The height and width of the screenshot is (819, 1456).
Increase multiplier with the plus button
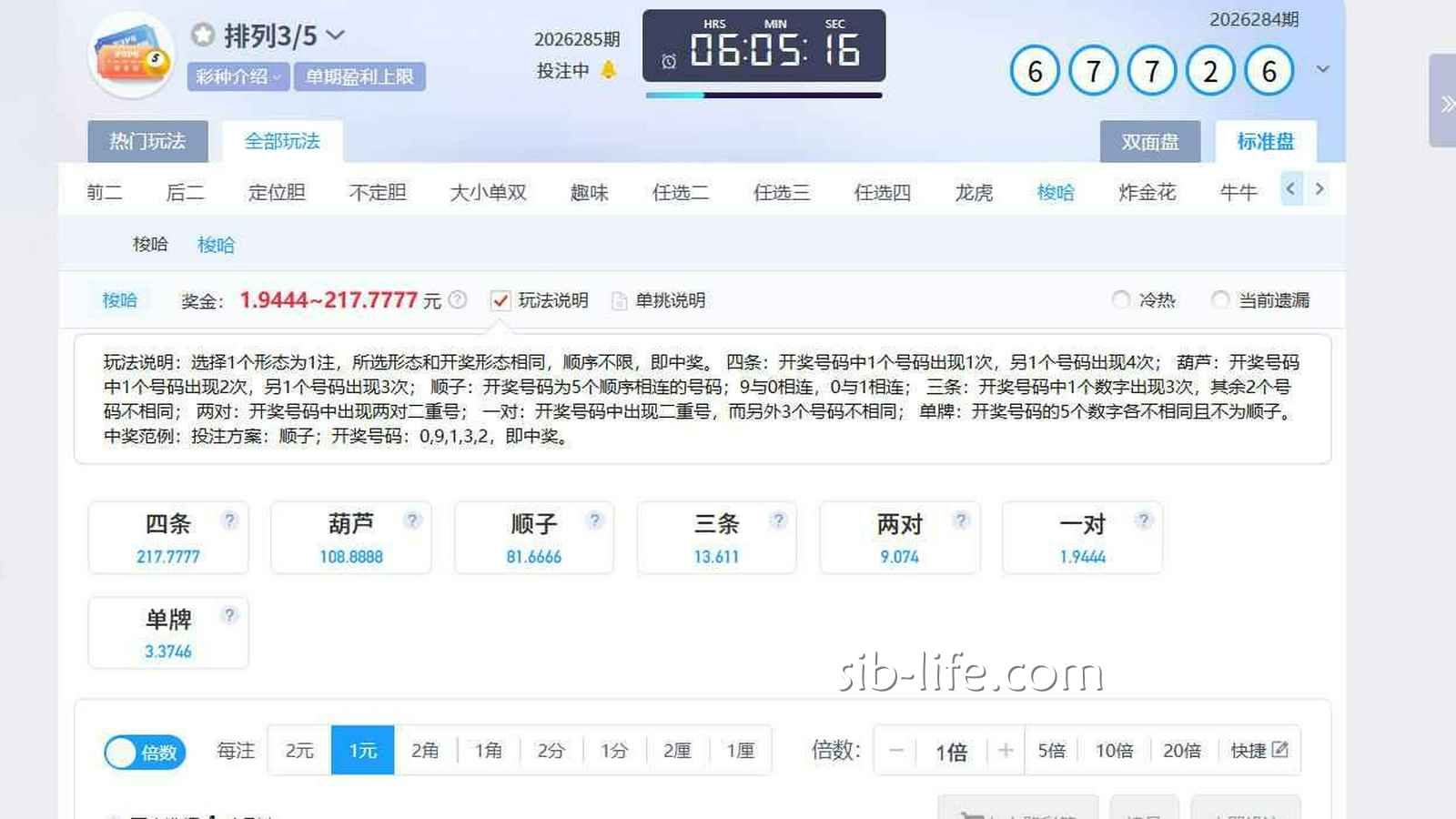1006,750
